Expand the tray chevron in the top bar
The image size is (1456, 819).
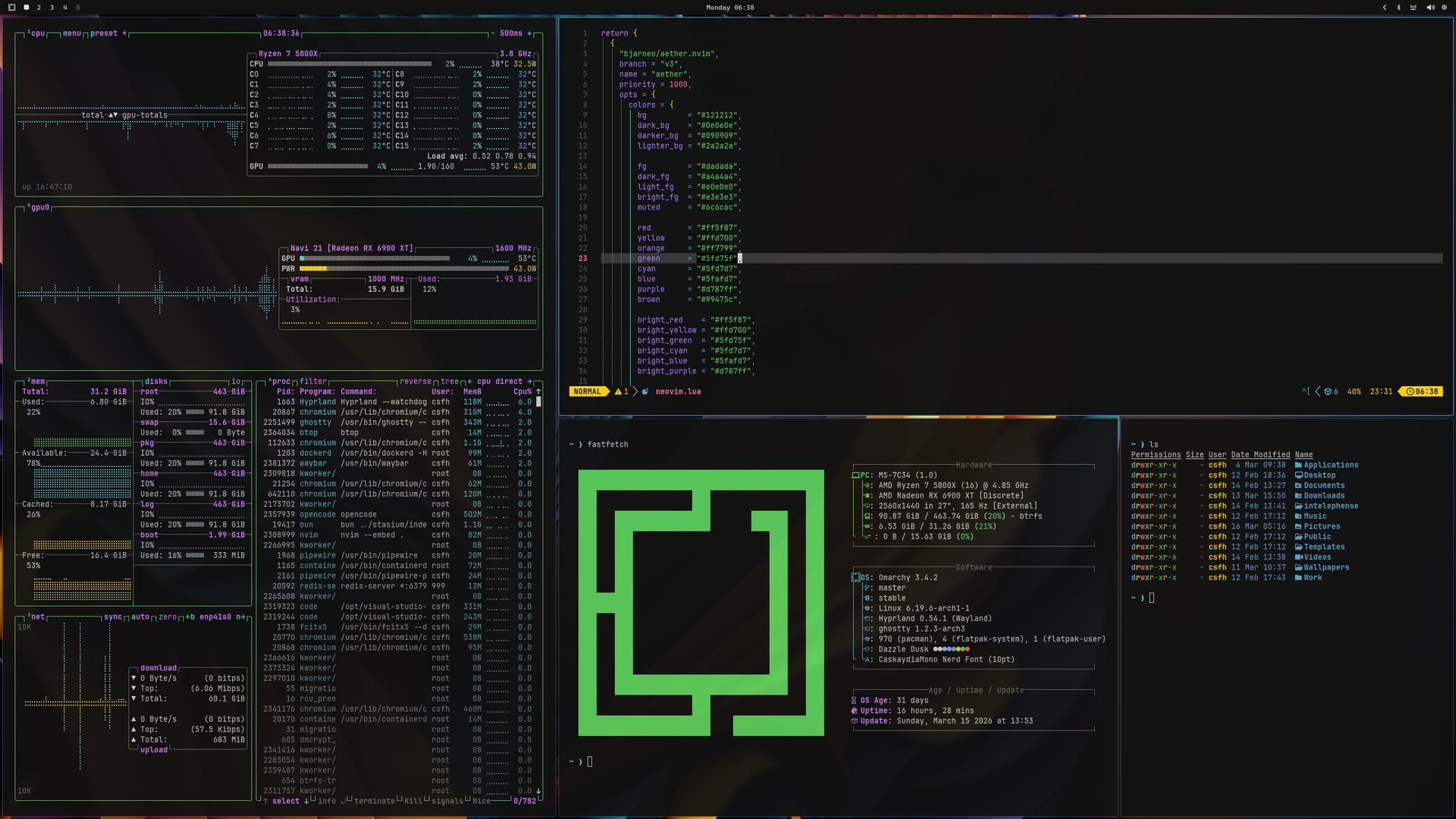pos(1385,8)
